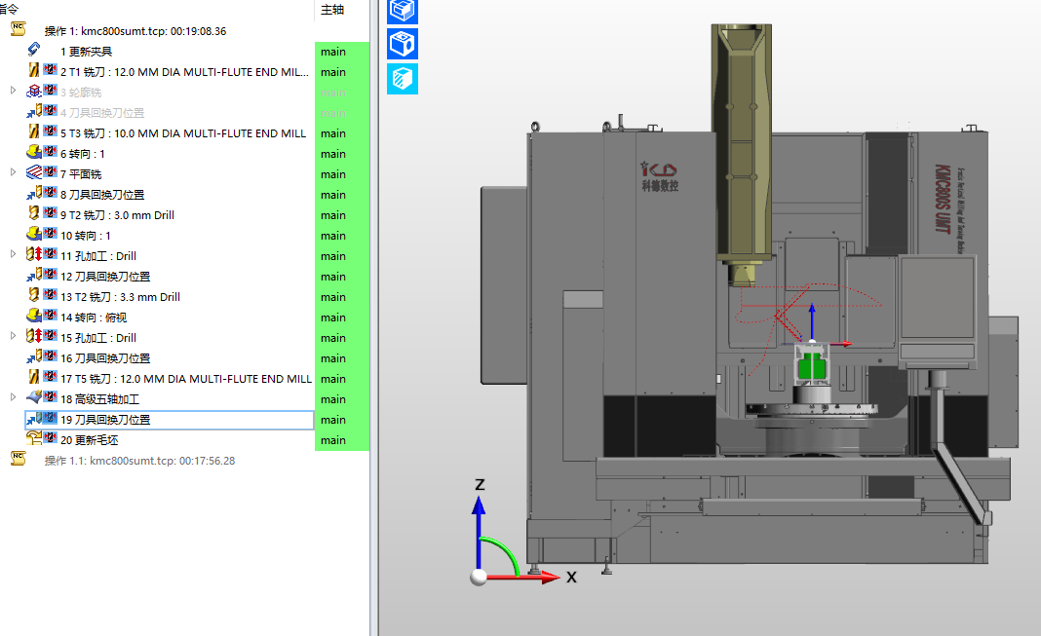Select 14 转向 : 俯视 entry
1041x636 pixels.
click(x=94, y=317)
